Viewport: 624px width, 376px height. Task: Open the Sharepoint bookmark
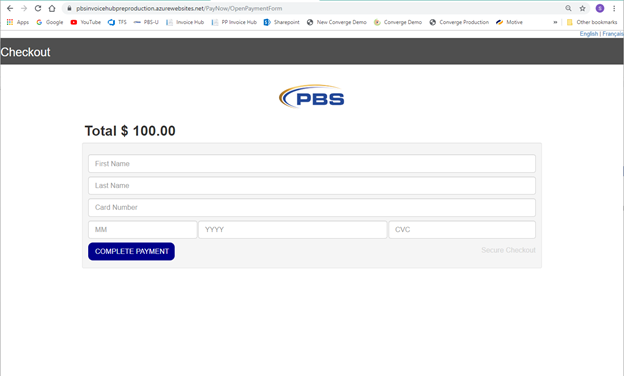click(x=281, y=22)
